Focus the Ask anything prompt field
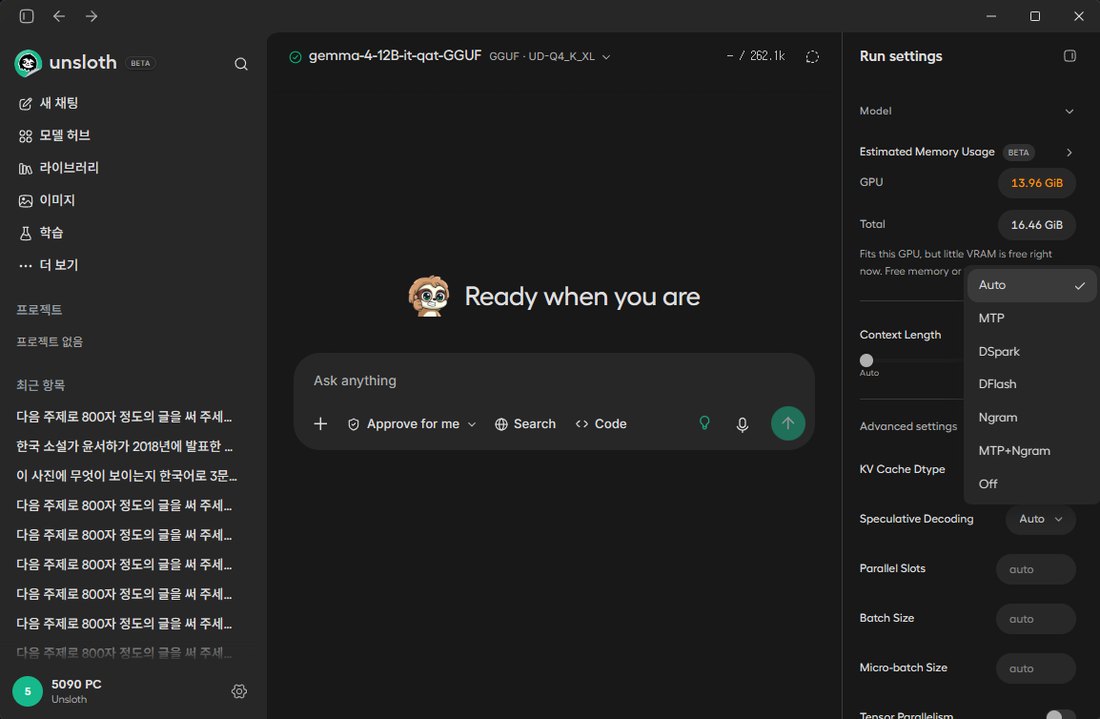This screenshot has width=1100, height=719. pos(554,381)
